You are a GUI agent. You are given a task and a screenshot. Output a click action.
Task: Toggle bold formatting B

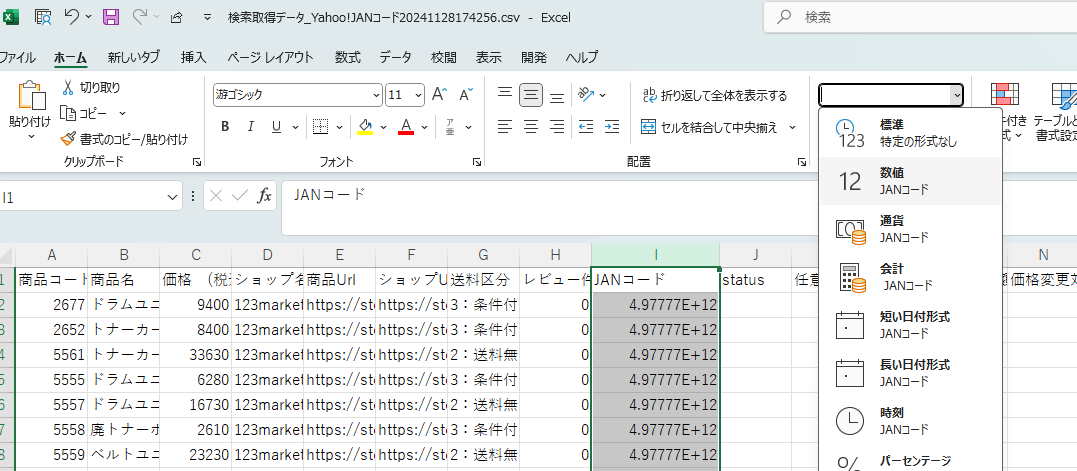225,127
